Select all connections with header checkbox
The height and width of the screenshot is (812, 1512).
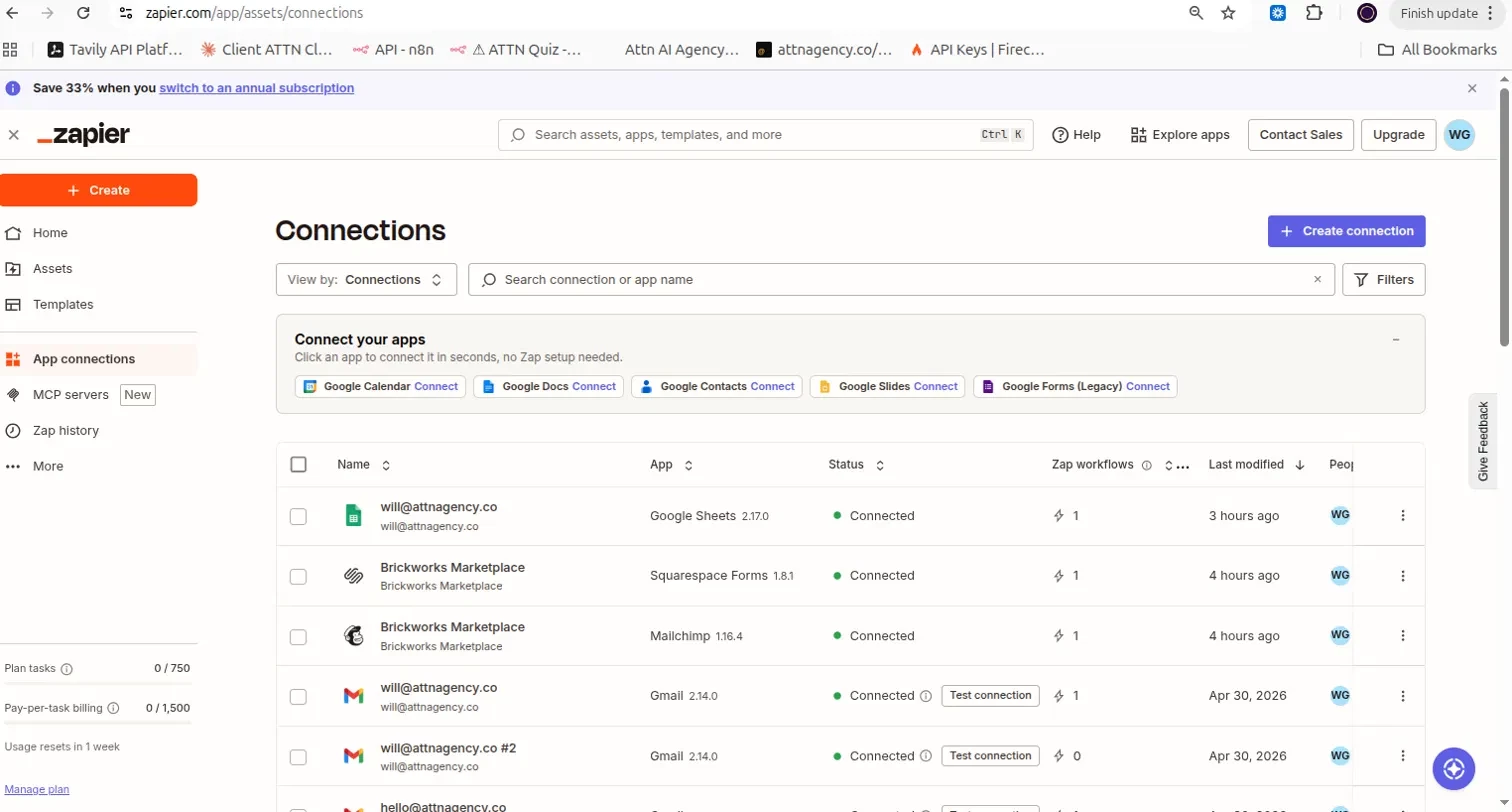(x=298, y=464)
